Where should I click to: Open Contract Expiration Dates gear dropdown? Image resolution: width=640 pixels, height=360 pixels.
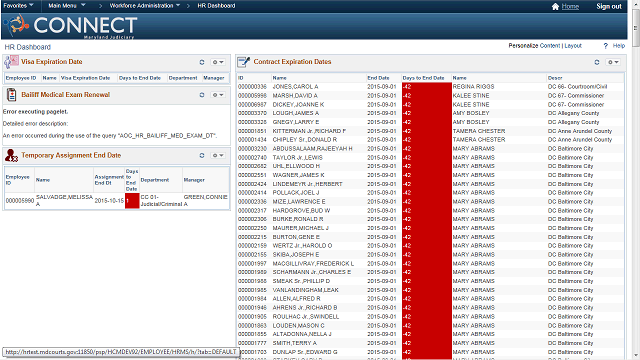click(x=613, y=62)
